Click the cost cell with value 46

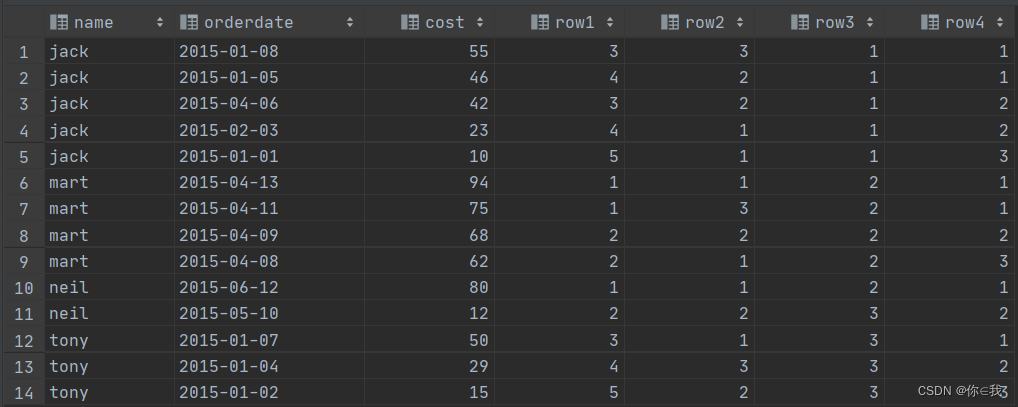[x=429, y=77]
